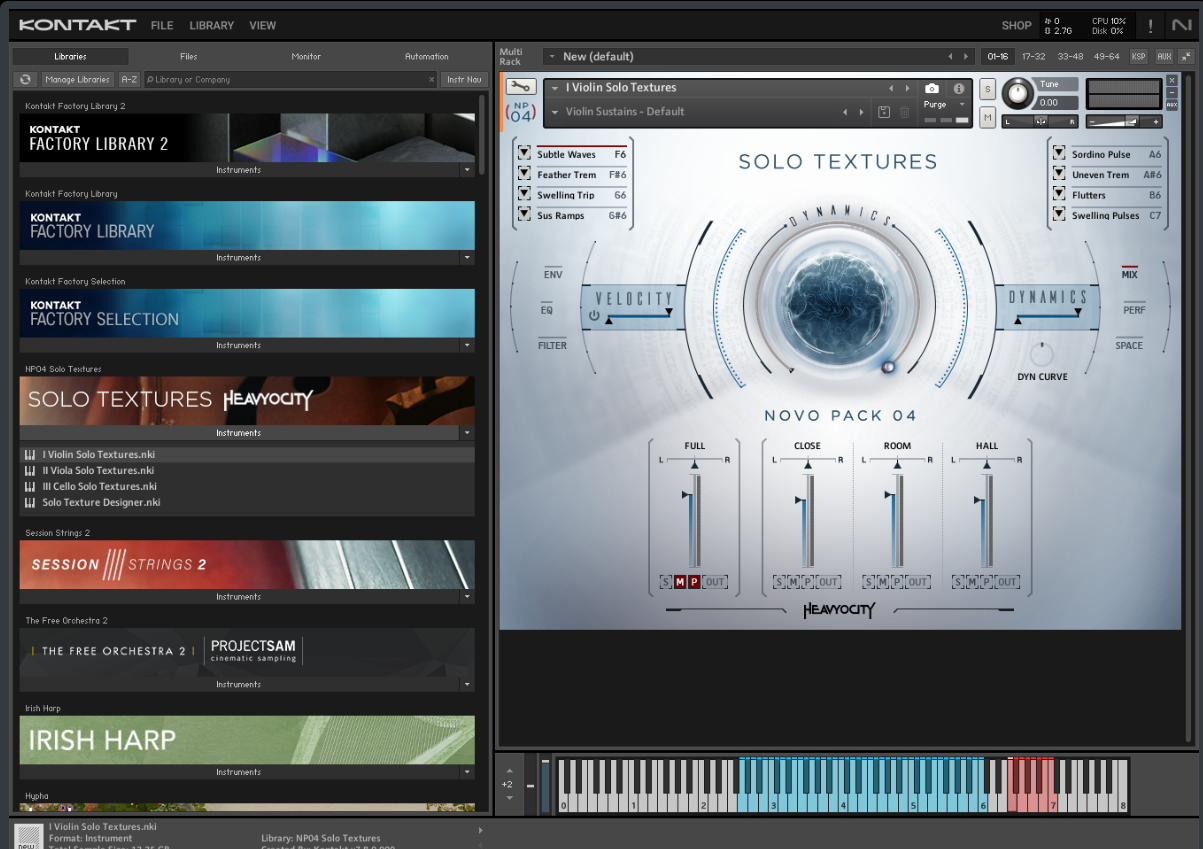Select II Viola Solo Textures.nki
The image size is (1203, 849).
pyautogui.click(x=98, y=470)
